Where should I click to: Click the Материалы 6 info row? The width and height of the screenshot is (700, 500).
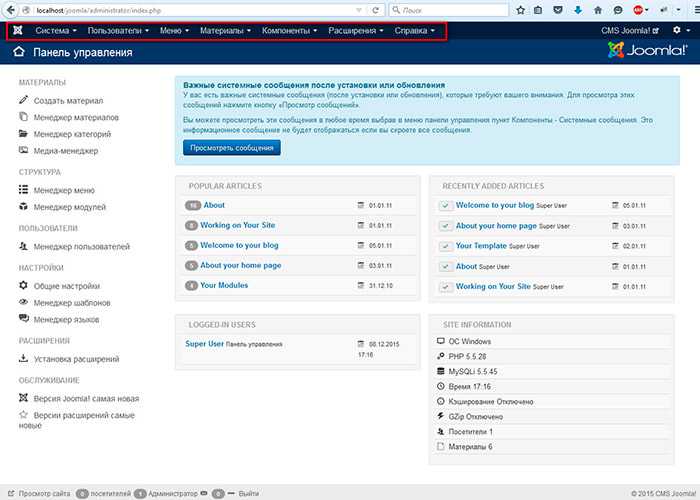[554, 446]
